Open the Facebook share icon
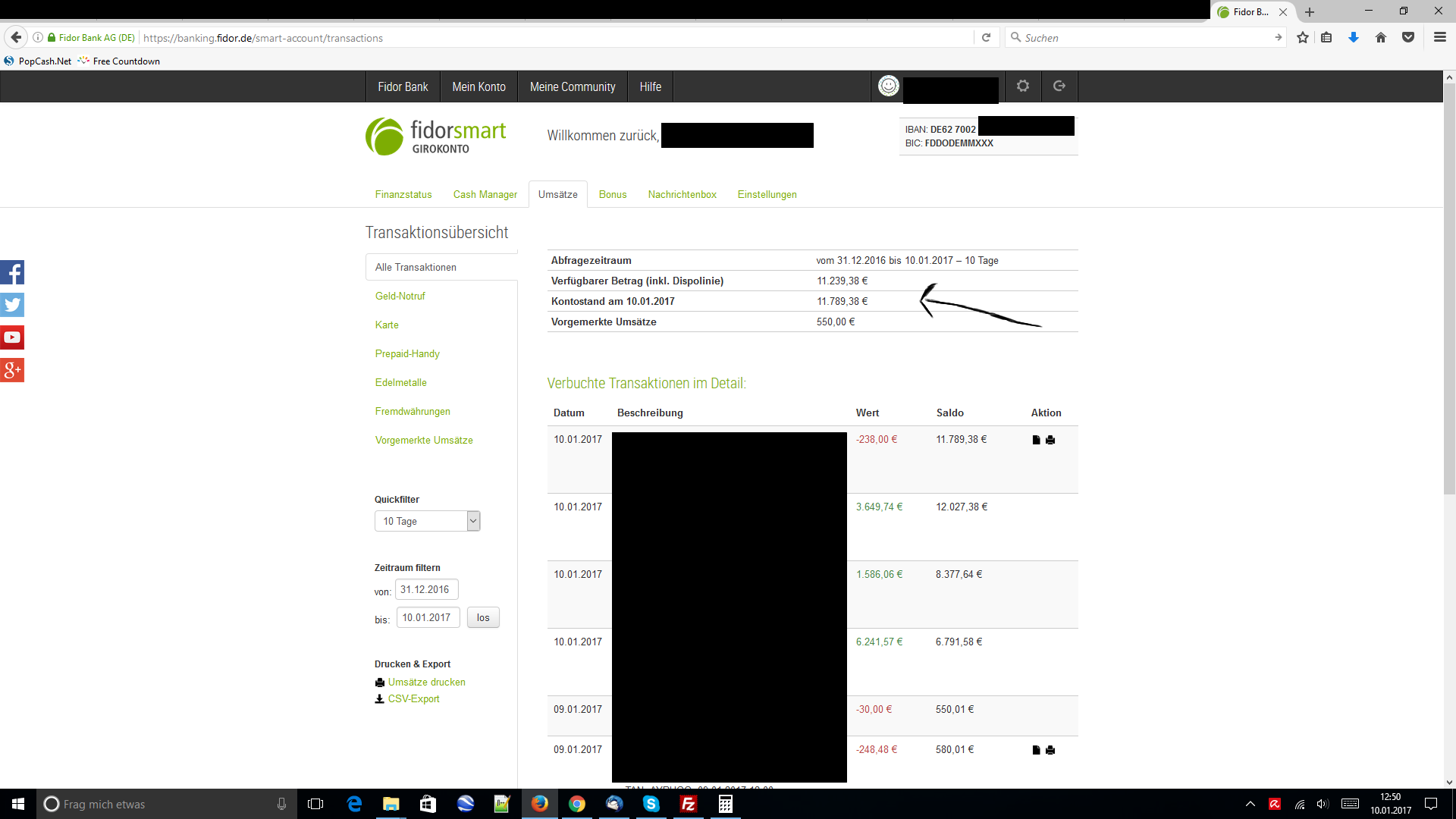Screen dimensions: 1456x819 (12, 272)
